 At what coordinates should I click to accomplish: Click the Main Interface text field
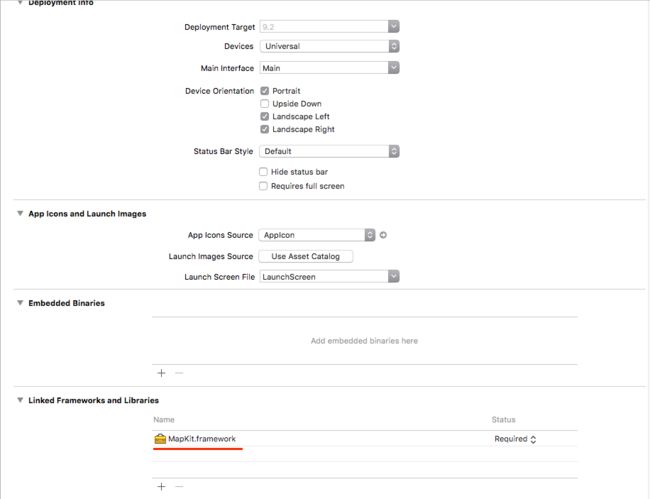pyautogui.click(x=324, y=68)
